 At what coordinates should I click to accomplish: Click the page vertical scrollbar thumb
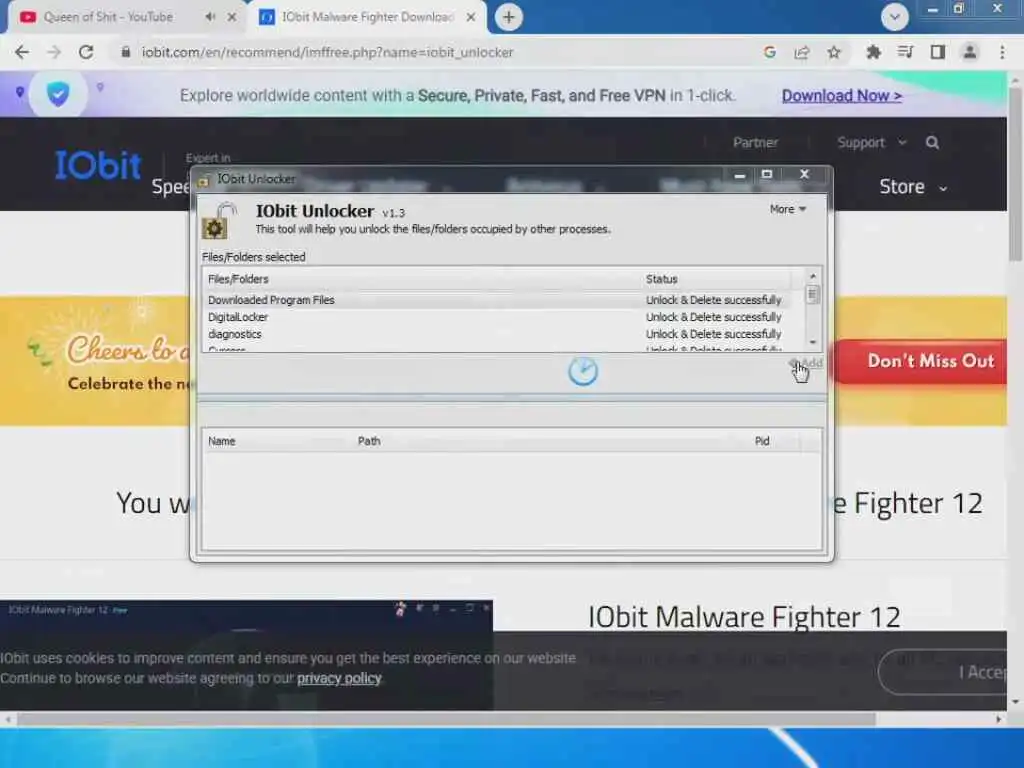point(1016,173)
